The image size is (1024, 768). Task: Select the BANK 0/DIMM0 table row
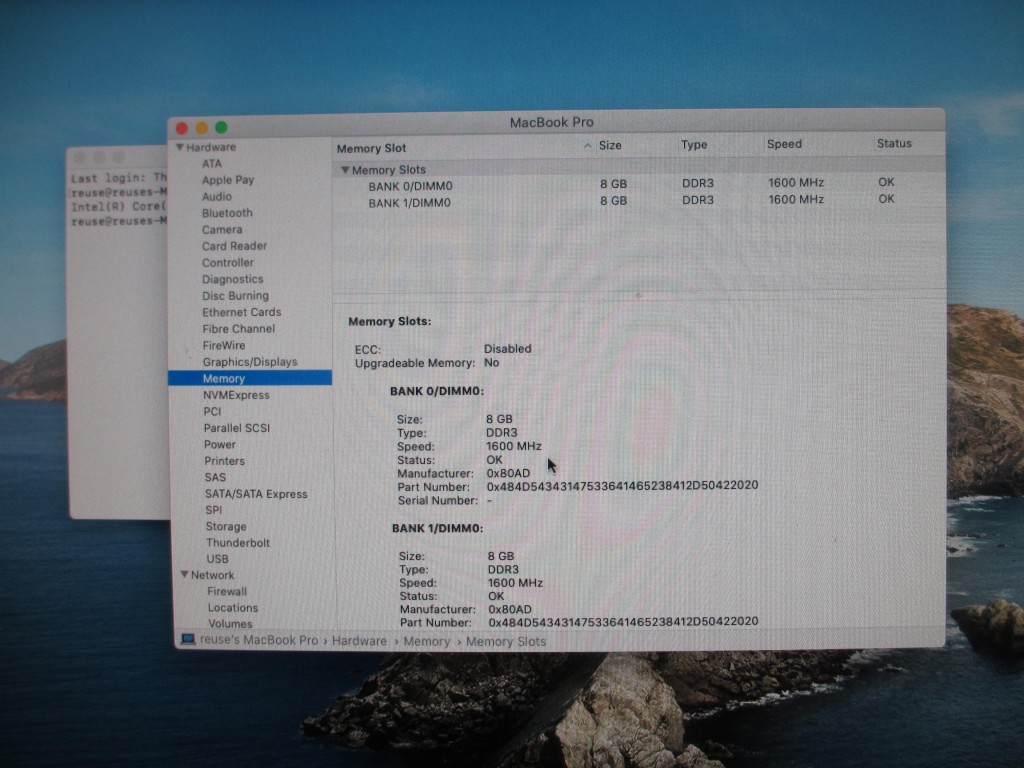(639, 185)
